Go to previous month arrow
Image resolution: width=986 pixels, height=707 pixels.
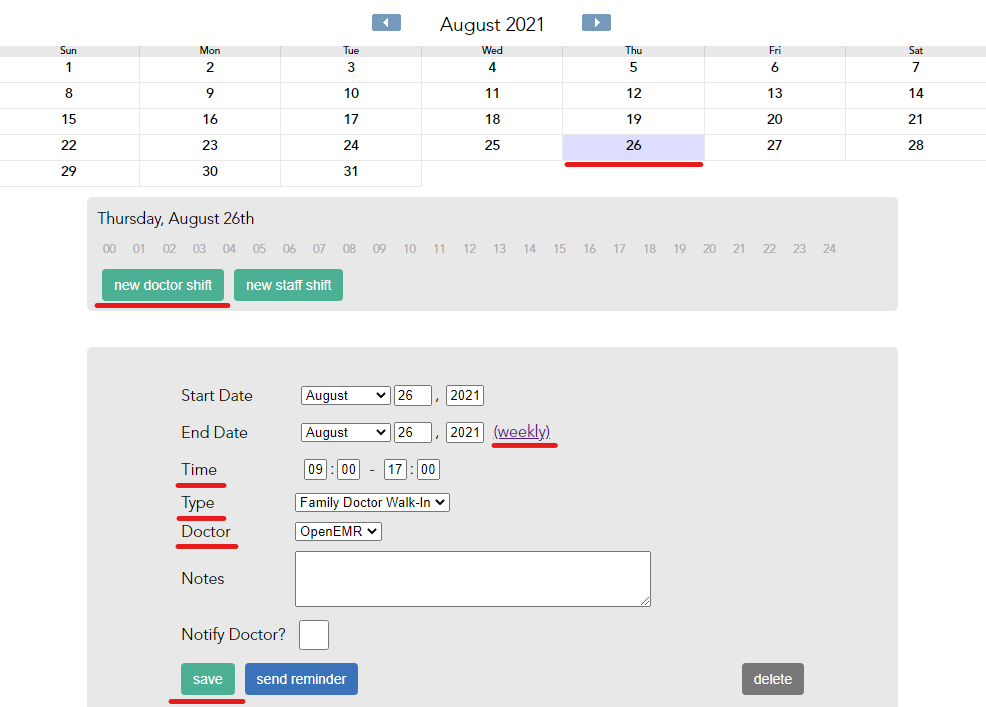(386, 23)
